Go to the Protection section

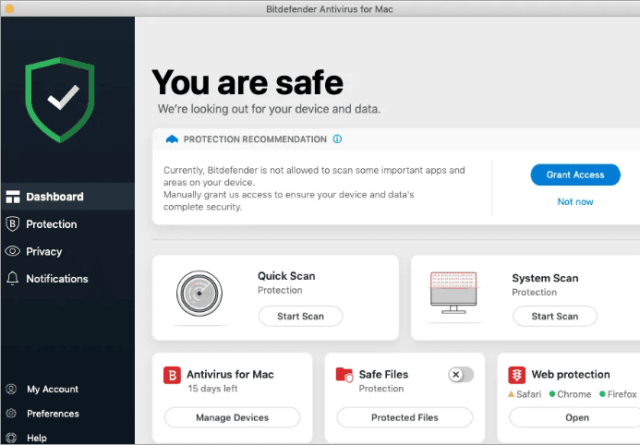68,224
